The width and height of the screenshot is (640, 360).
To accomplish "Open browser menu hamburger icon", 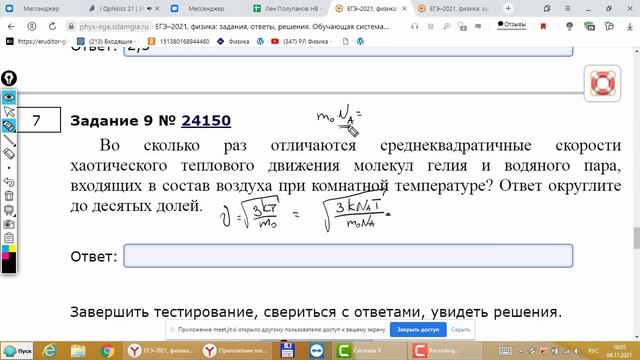I will tap(567, 8).
